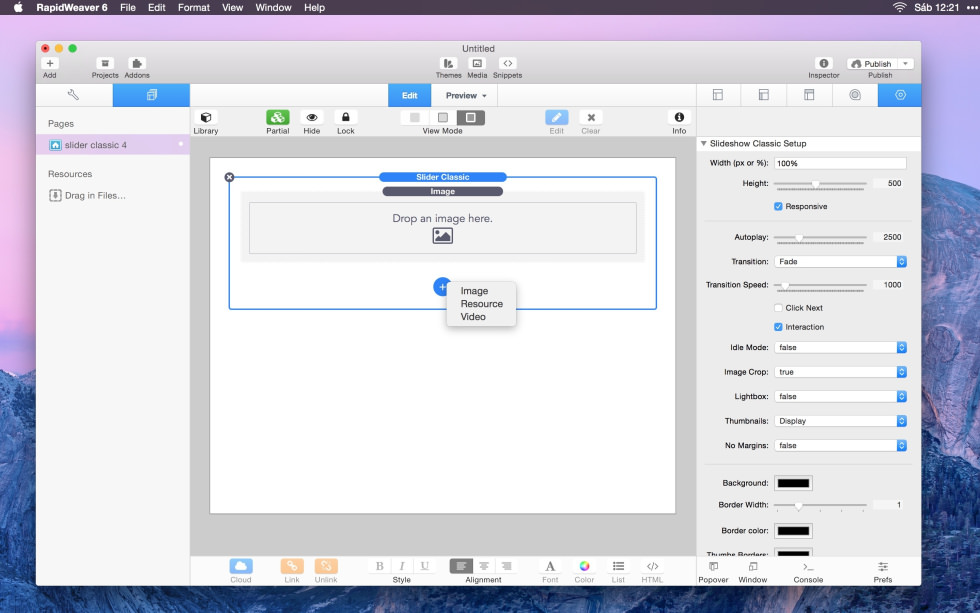
Task: Click the Clear X icon
Action: coord(591,117)
